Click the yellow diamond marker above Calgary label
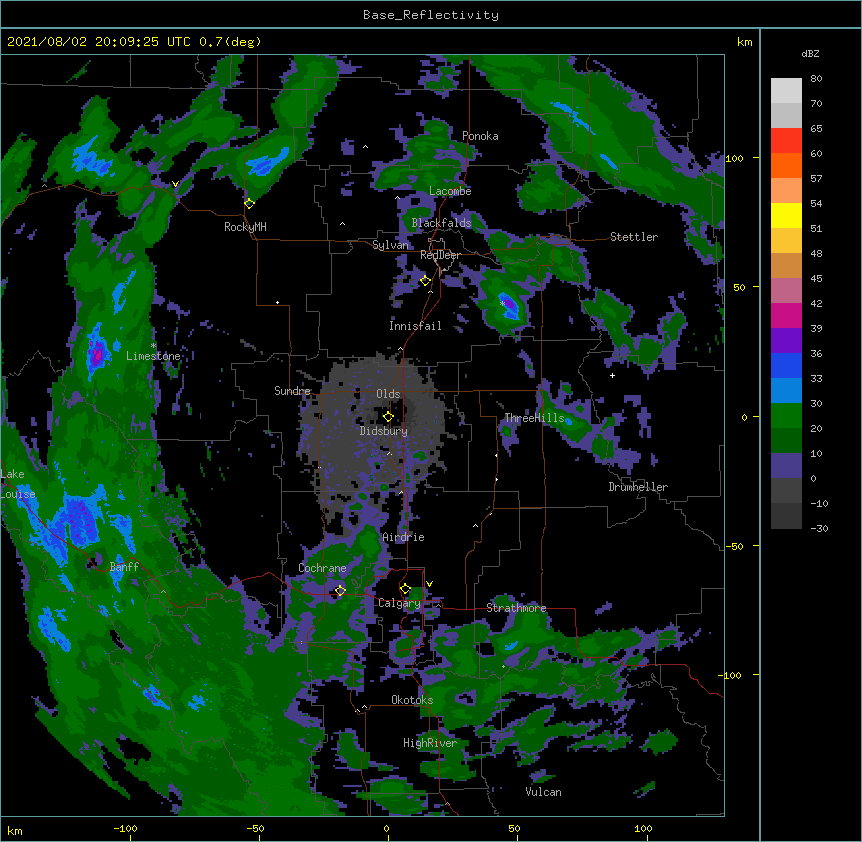The height and width of the screenshot is (842, 862). 405,589
